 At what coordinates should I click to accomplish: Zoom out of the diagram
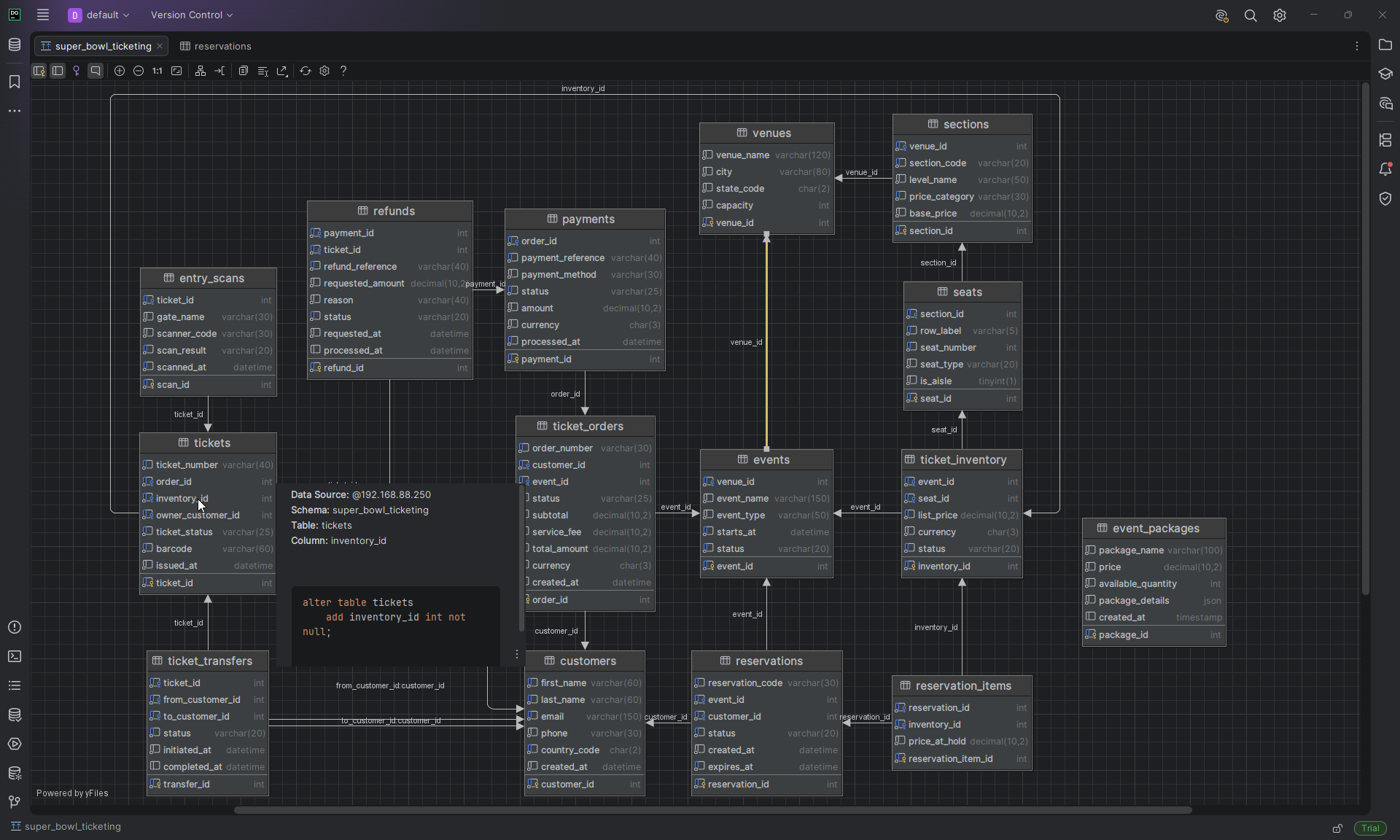139,71
